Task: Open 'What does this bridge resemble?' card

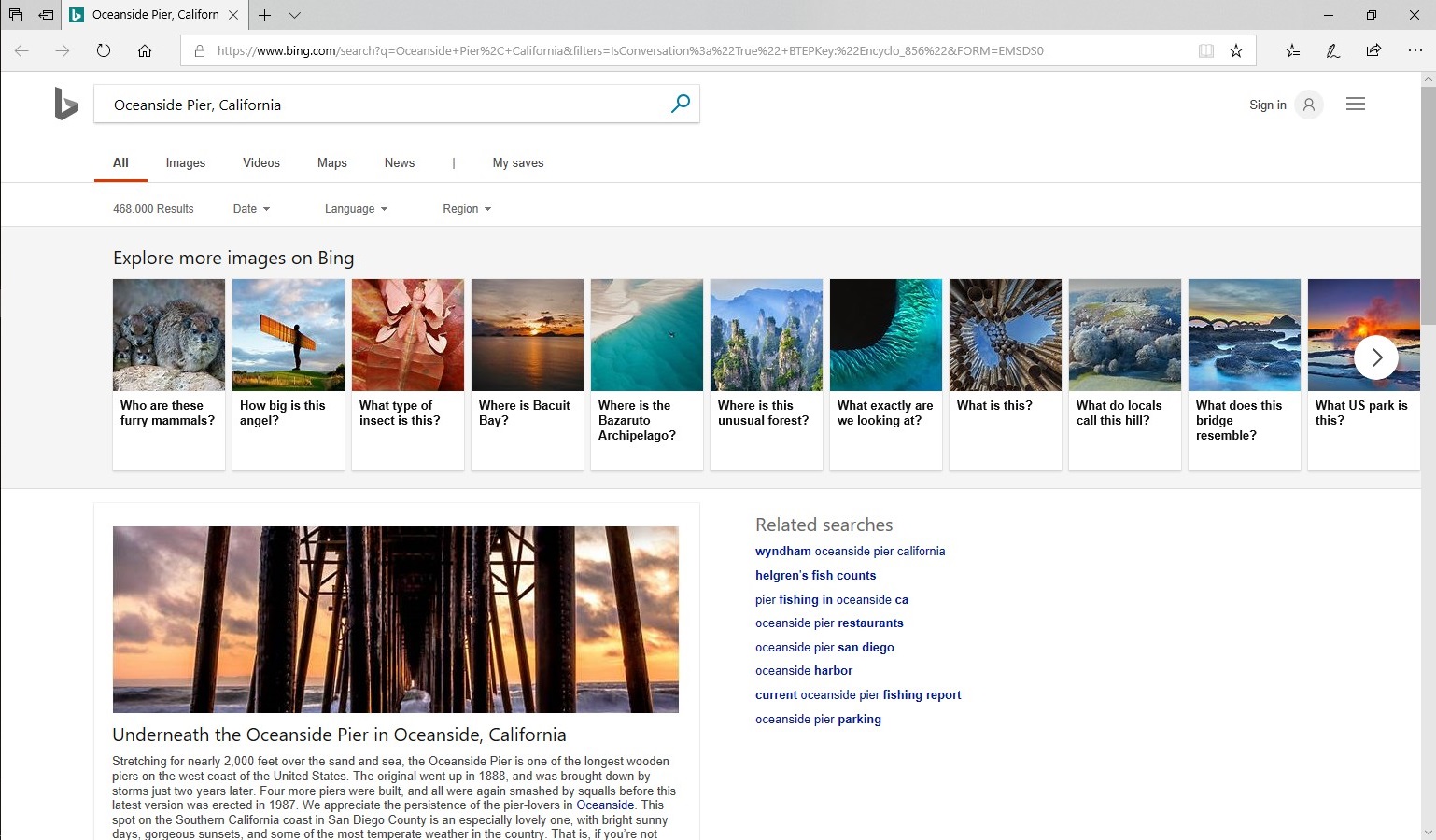Action: 1245,374
